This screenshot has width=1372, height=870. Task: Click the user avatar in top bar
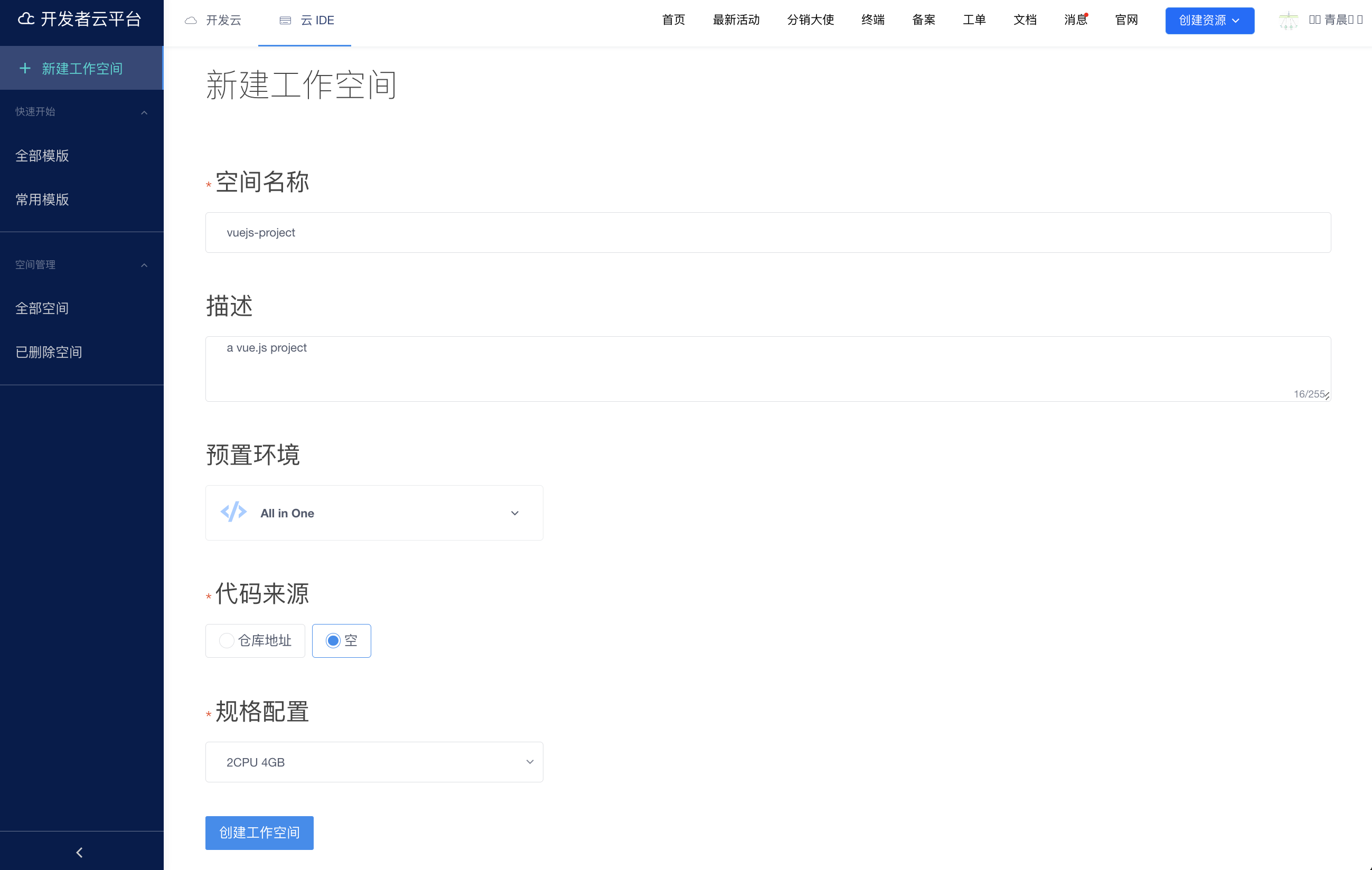point(1288,20)
